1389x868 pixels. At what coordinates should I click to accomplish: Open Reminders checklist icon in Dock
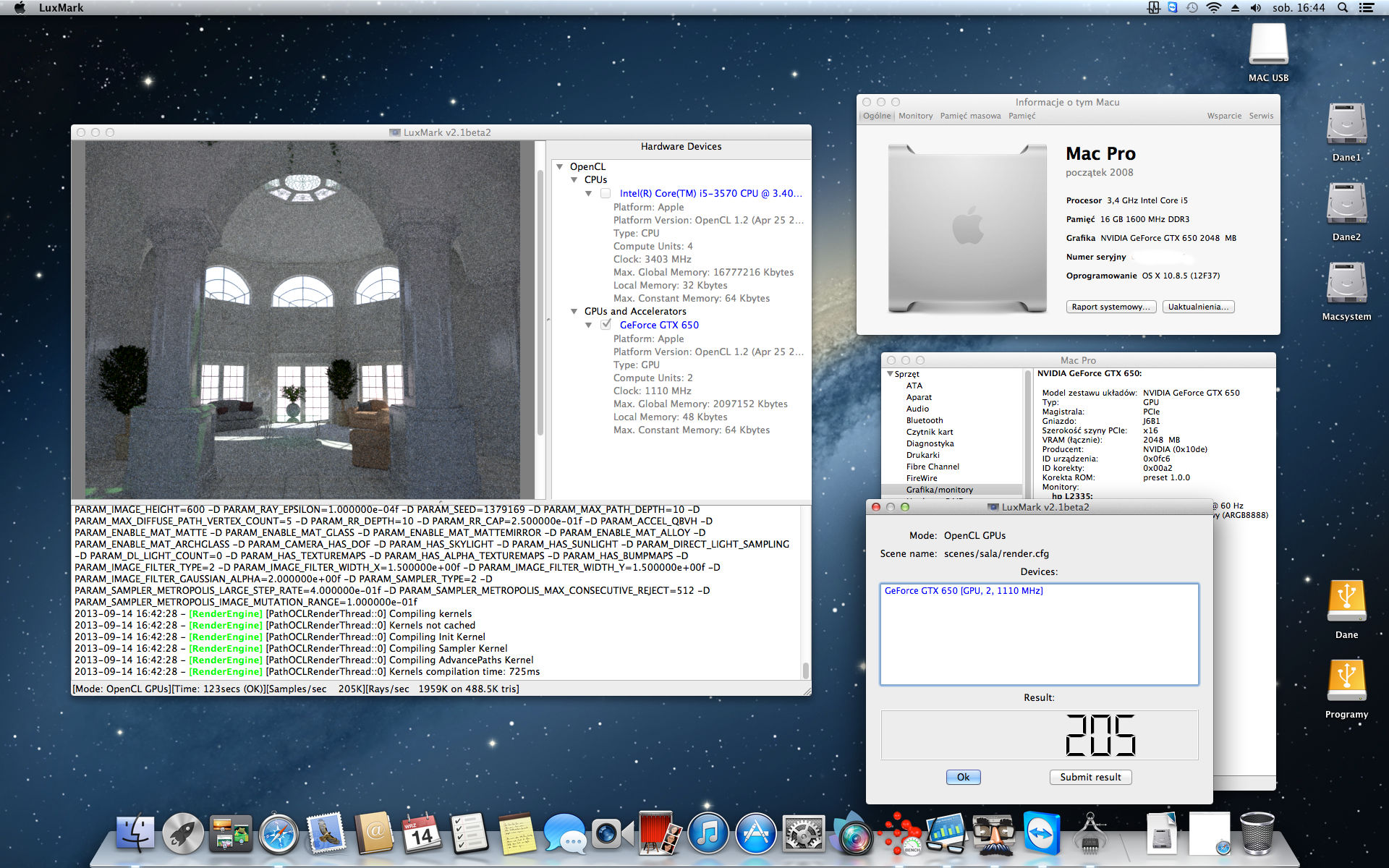tap(470, 833)
